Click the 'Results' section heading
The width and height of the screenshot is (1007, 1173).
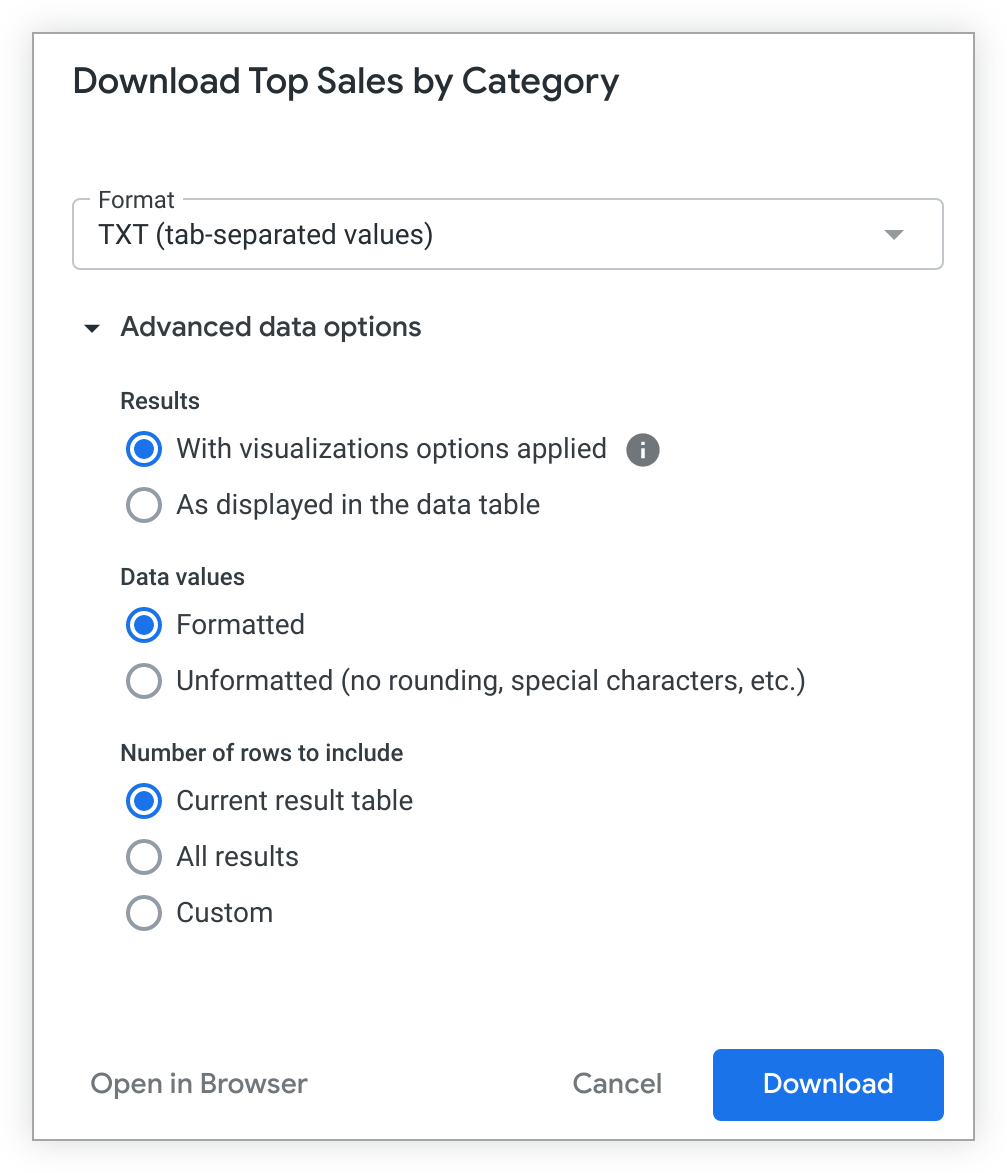[160, 401]
